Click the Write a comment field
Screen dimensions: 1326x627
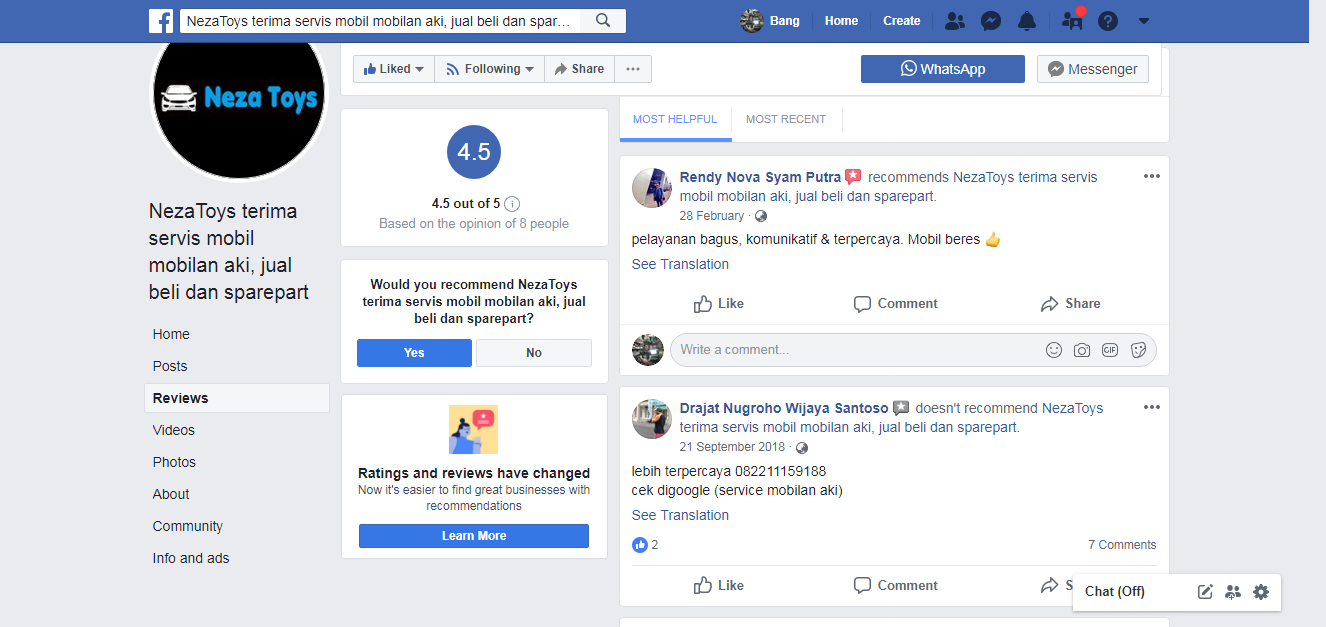coord(913,350)
